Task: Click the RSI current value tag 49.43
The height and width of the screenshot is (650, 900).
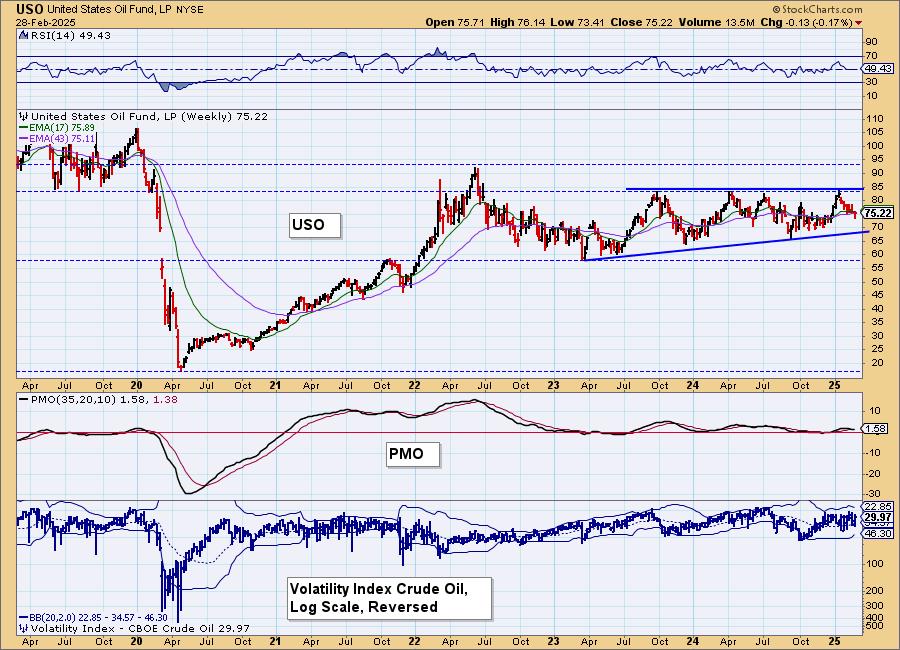Action: click(879, 68)
